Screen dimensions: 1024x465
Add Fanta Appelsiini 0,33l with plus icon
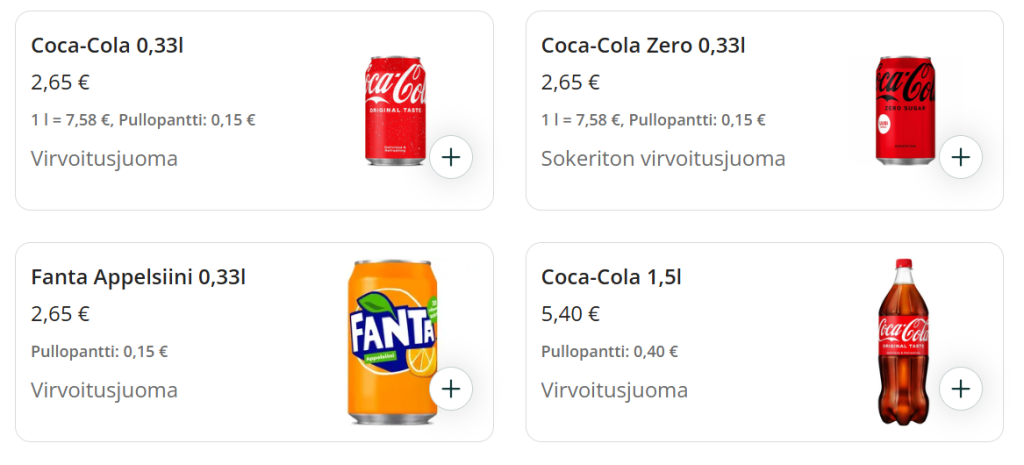tap(451, 388)
